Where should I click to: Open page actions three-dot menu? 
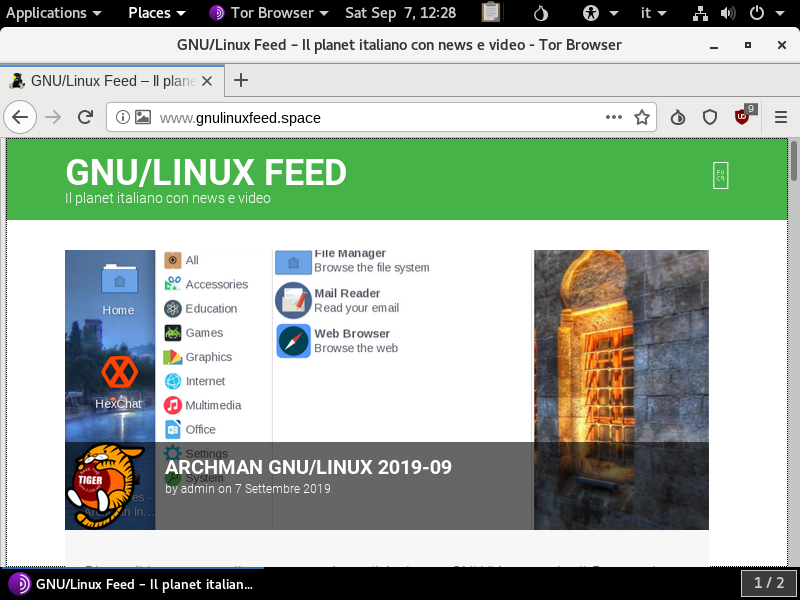point(614,117)
